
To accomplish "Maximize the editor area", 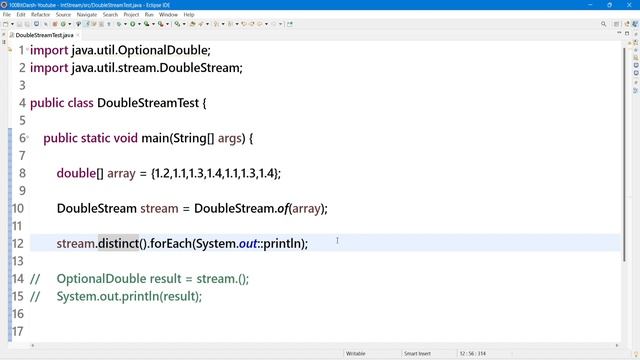I will pyautogui.click(x=627, y=33).
